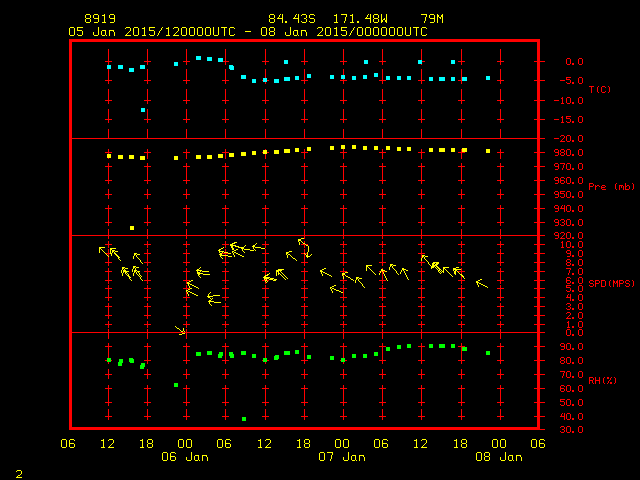Click the cyan temperature outlier below -10
Image resolution: width=640 pixels, height=480 pixels.
pos(144,110)
